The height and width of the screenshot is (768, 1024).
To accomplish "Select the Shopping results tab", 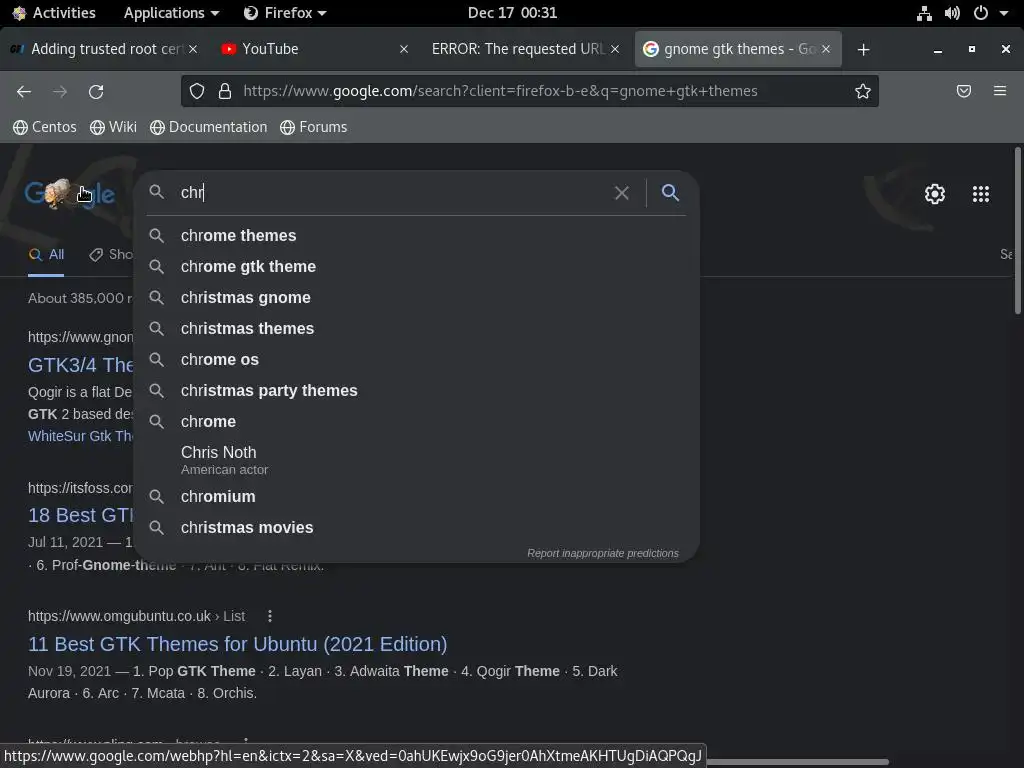I will 111,255.
